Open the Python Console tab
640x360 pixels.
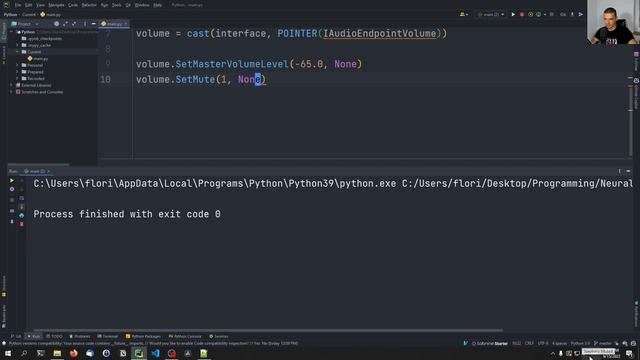pyautogui.click(x=185, y=336)
